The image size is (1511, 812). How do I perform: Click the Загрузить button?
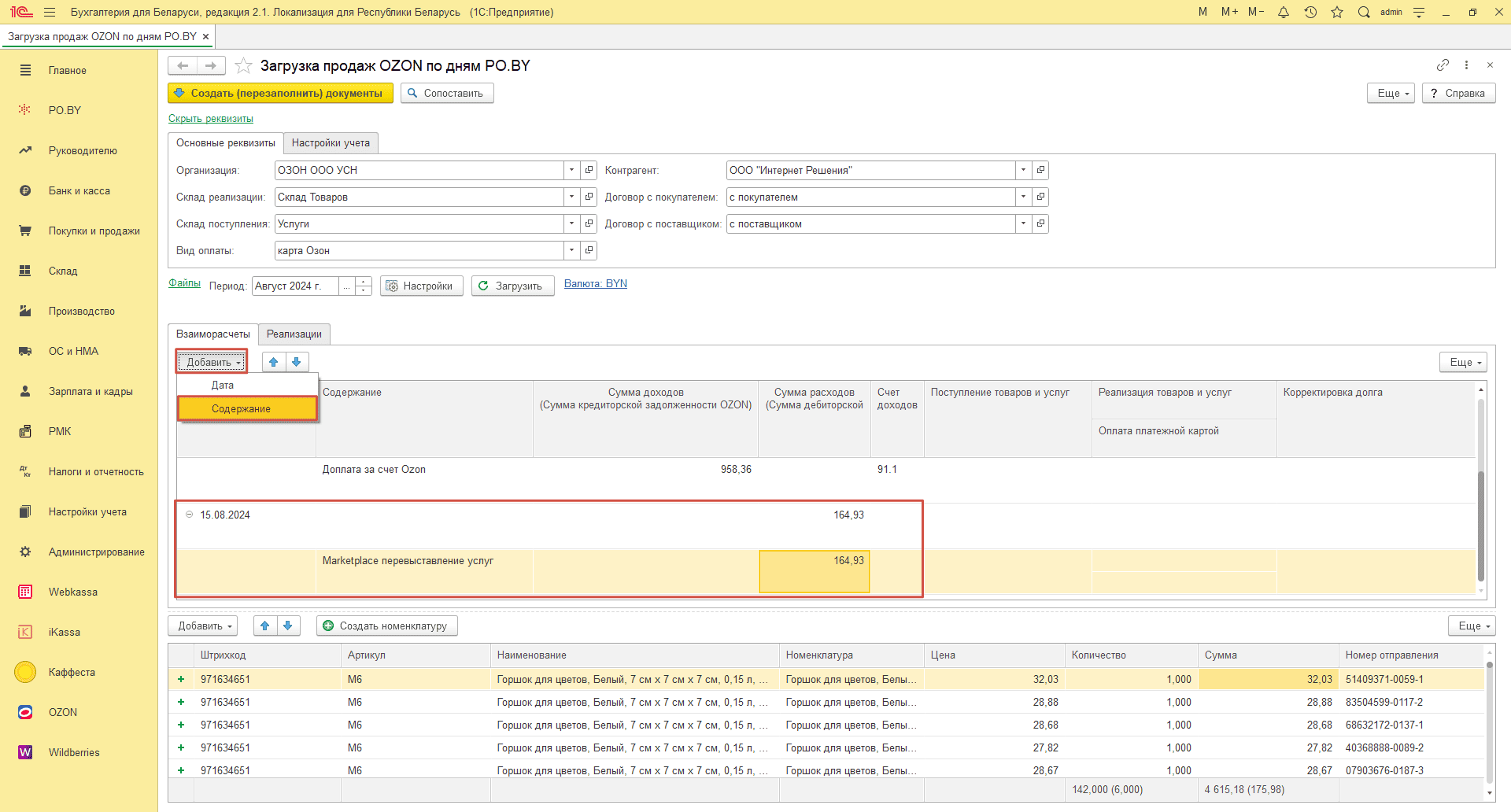[x=512, y=286]
